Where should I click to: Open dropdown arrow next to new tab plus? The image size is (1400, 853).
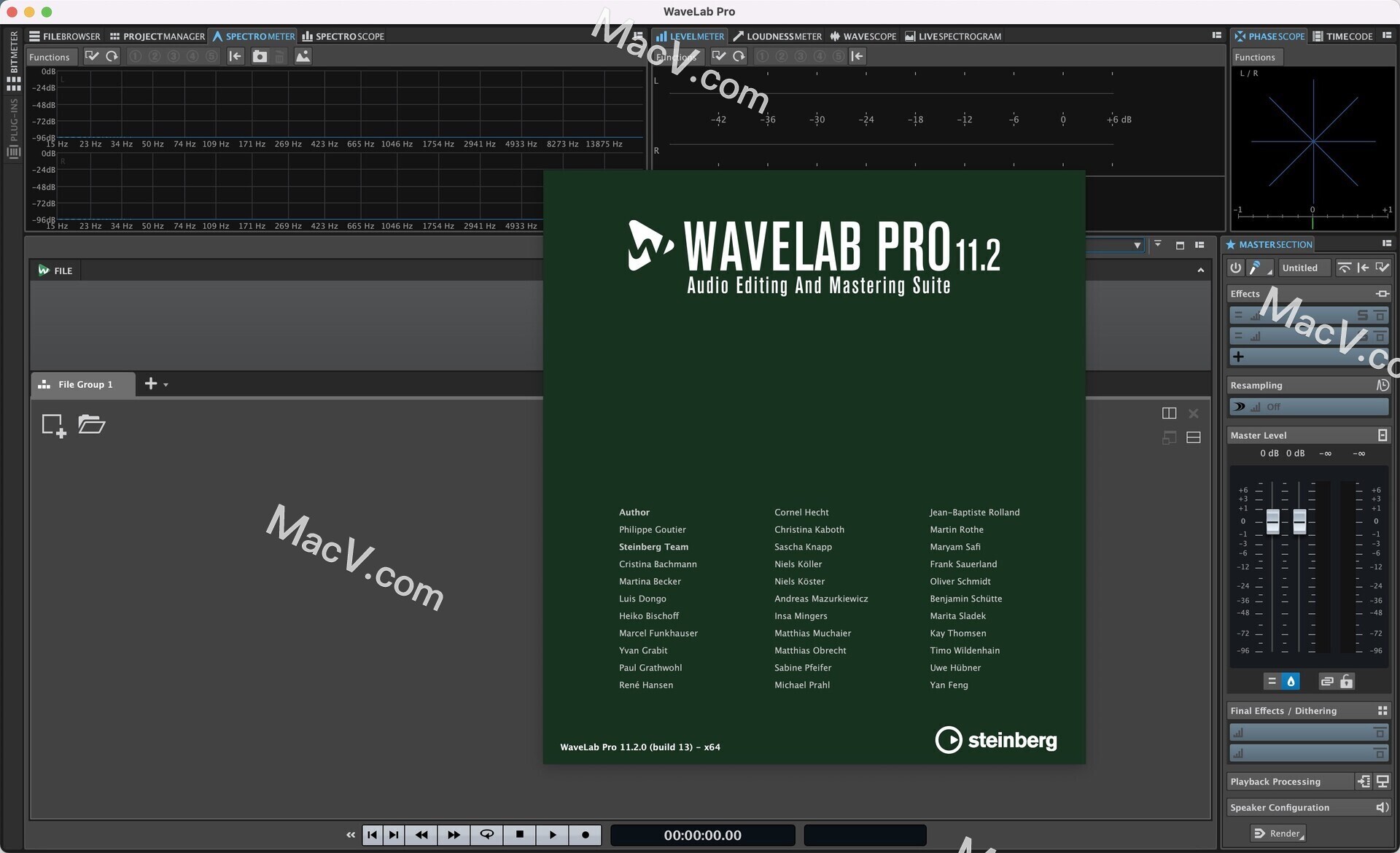[x=166, y=385]
